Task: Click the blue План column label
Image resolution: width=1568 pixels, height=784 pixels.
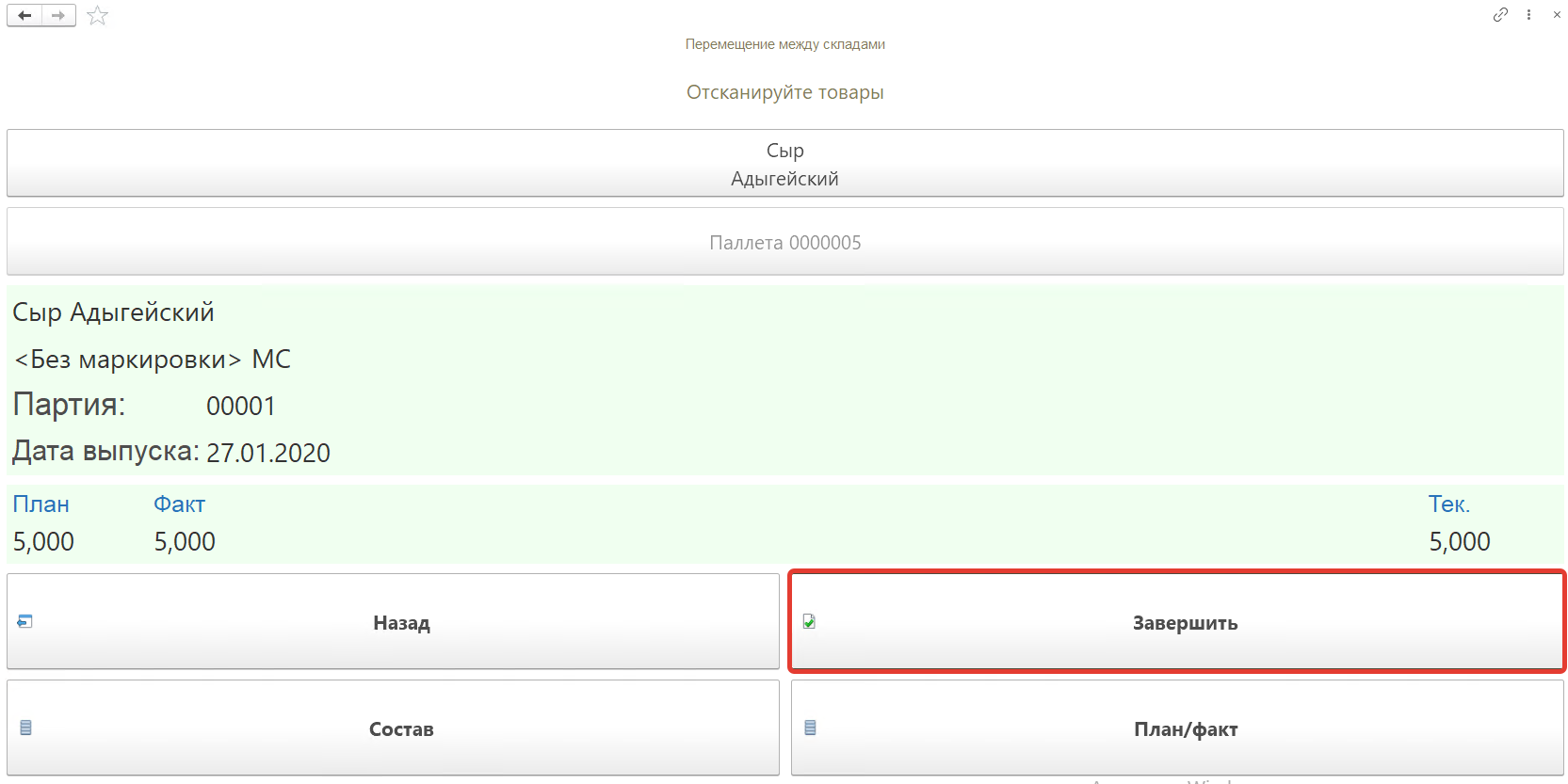Action: 41,504
